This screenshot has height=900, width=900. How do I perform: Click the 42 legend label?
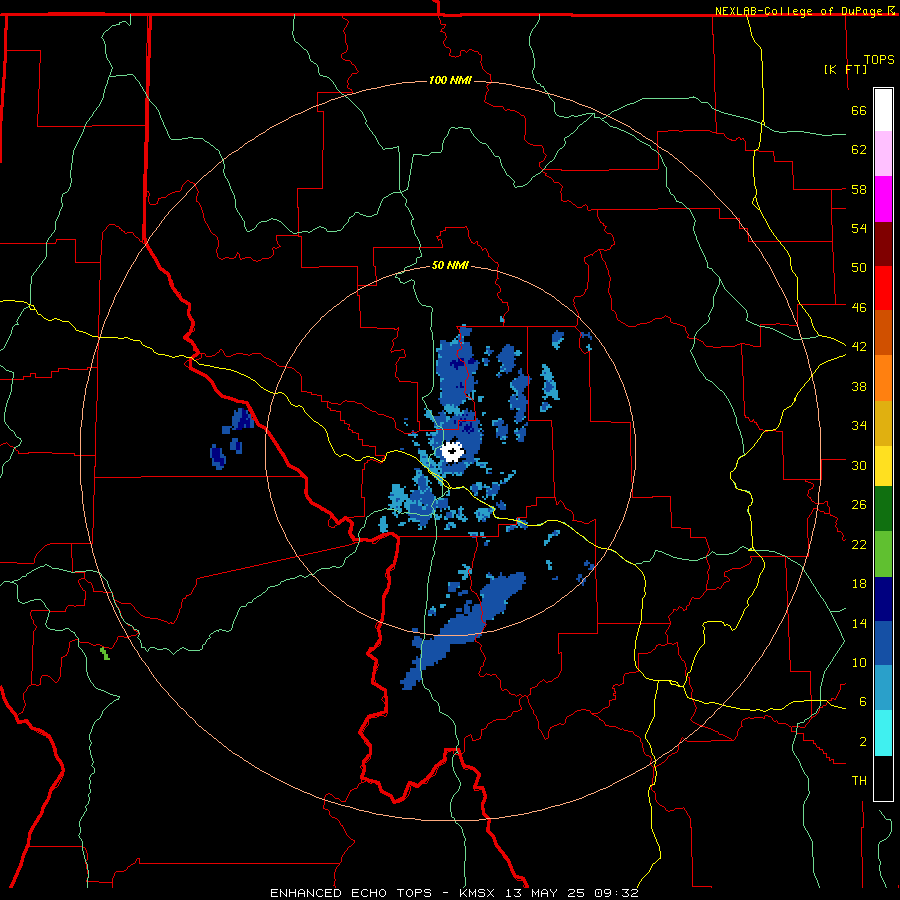coord(859,346)
